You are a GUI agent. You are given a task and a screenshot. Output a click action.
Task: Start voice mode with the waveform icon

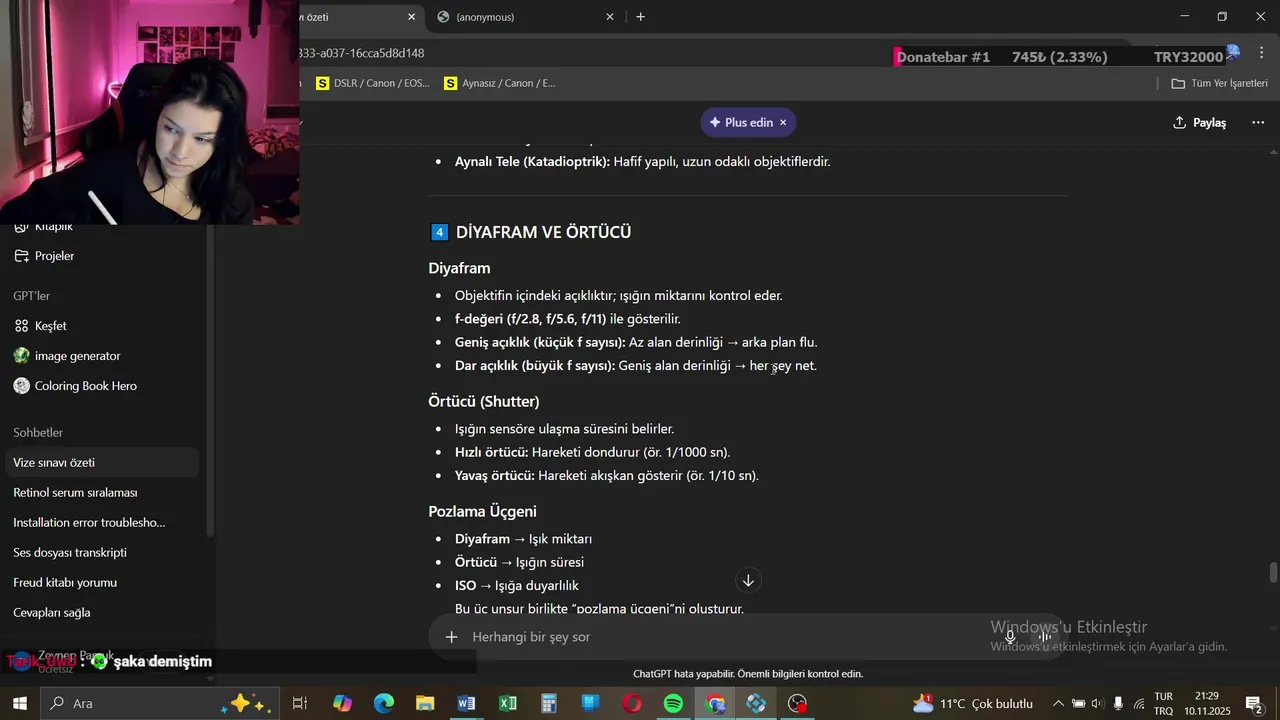(1045, 637)
